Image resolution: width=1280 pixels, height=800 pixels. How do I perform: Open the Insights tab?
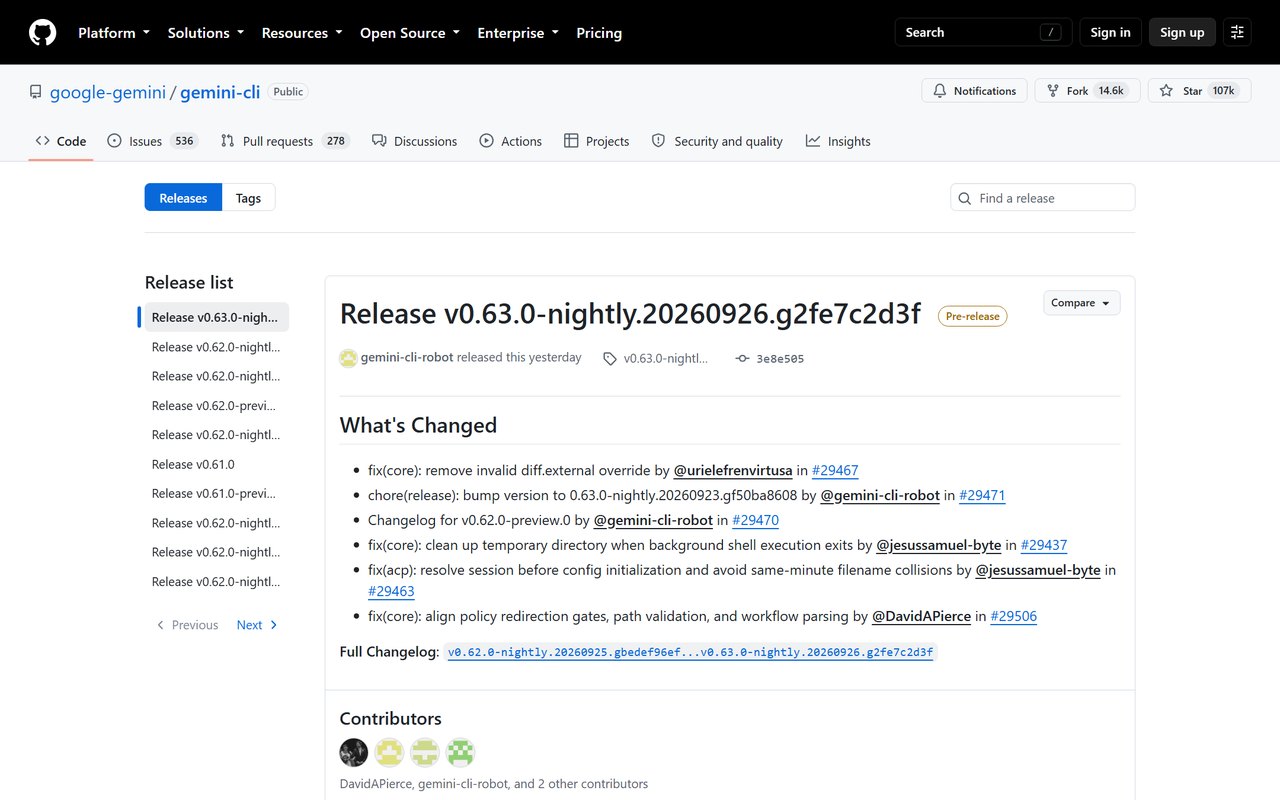click(x=838, y=141)
